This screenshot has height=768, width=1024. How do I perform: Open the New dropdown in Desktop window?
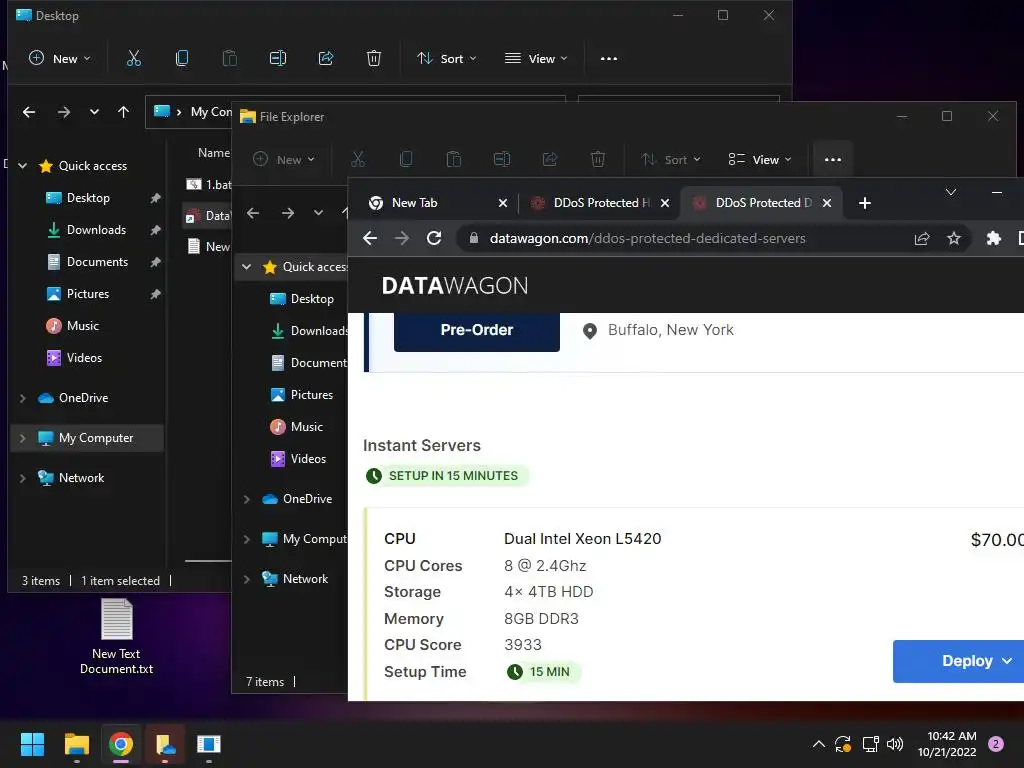60,59
